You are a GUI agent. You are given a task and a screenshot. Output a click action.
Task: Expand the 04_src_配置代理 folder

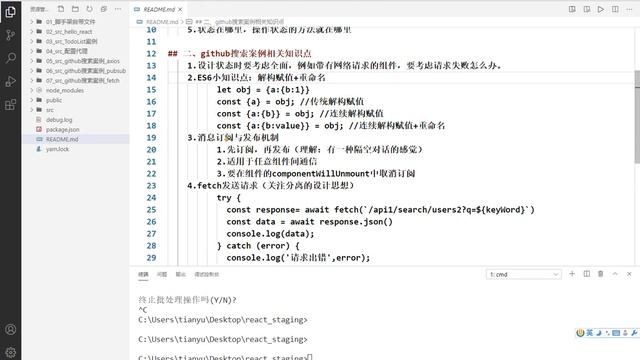(76, 51)
